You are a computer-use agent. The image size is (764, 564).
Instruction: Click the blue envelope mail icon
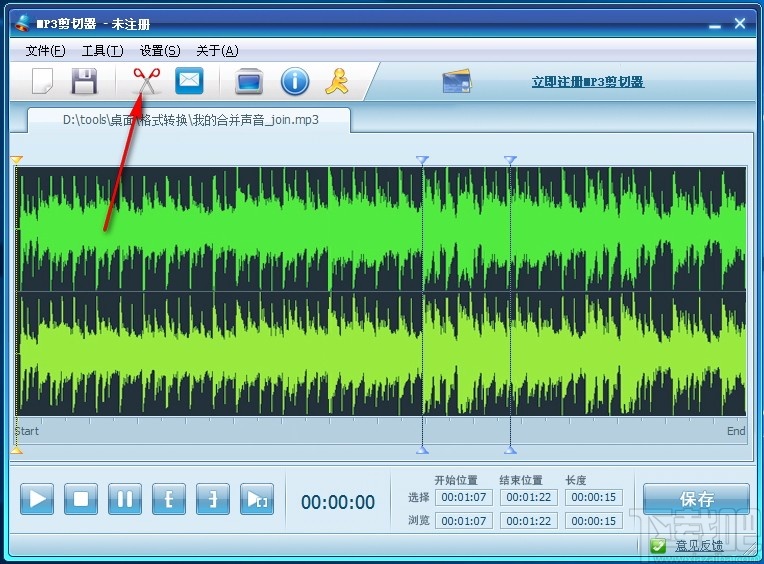[189, 80]
